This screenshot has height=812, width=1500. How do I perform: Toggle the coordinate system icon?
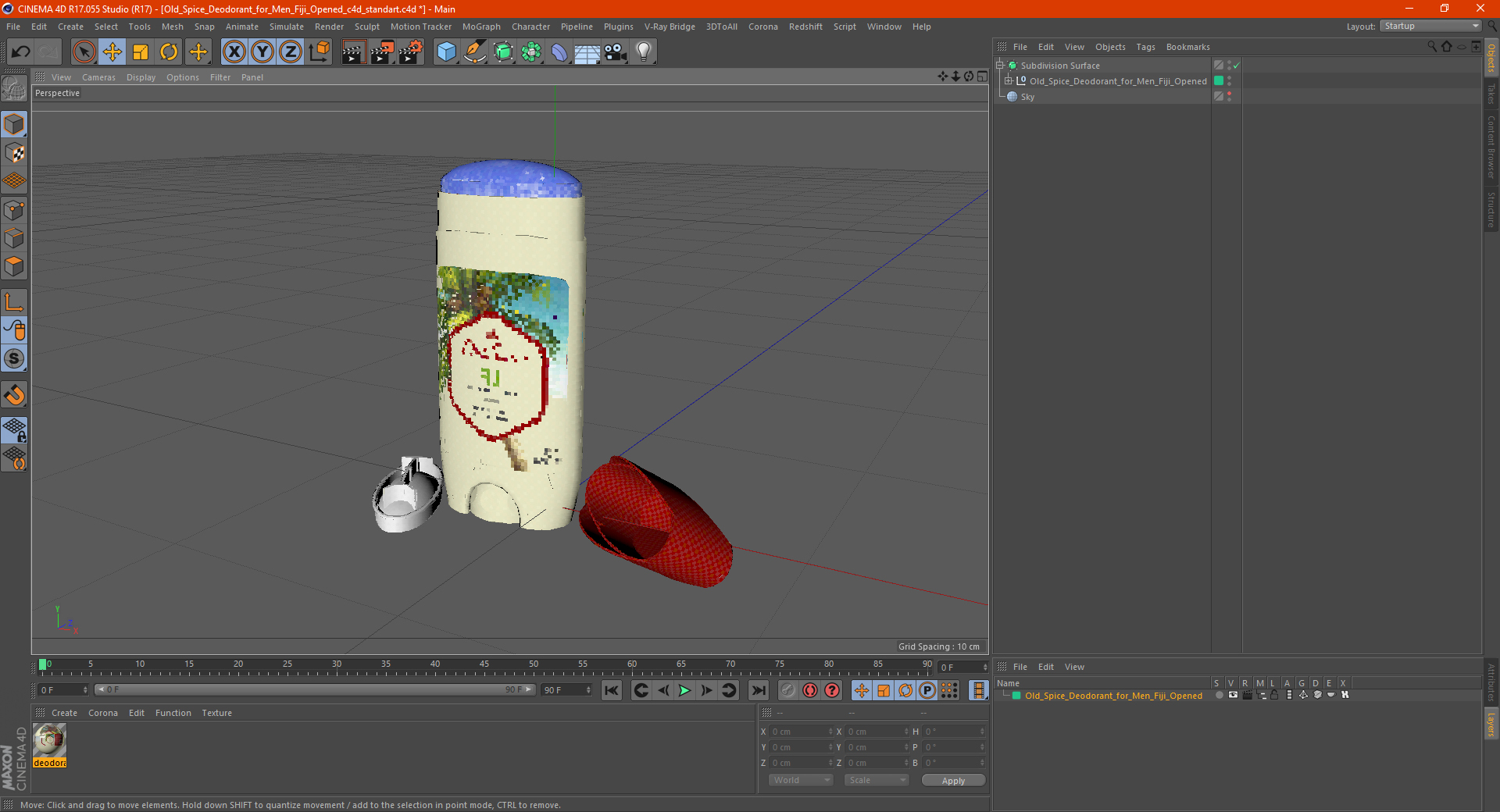point(319,52)
